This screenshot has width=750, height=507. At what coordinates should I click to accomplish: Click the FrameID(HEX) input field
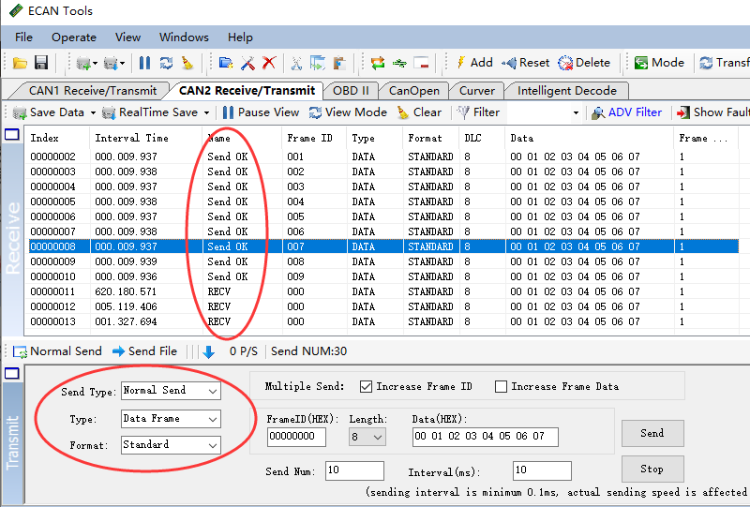click(296, 437)
